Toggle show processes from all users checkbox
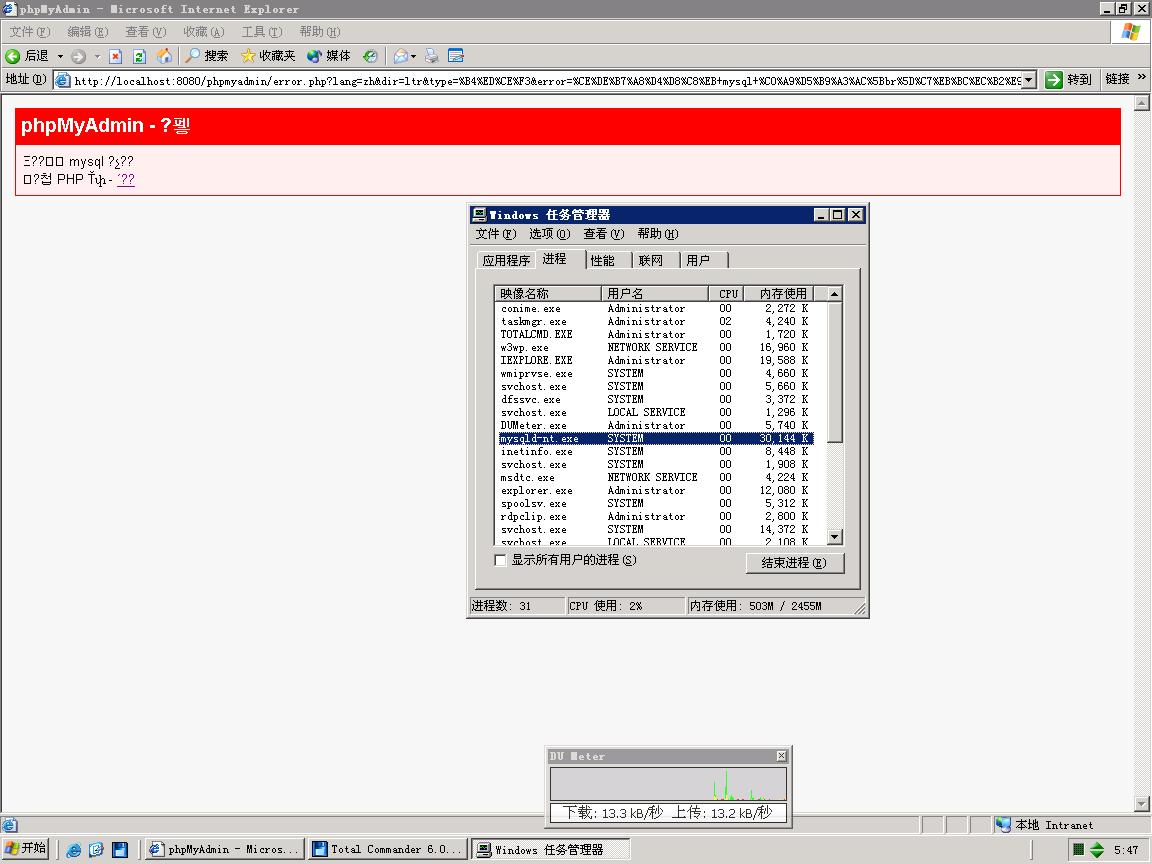This screenshot has height=864, width=1152. (500, 561)
